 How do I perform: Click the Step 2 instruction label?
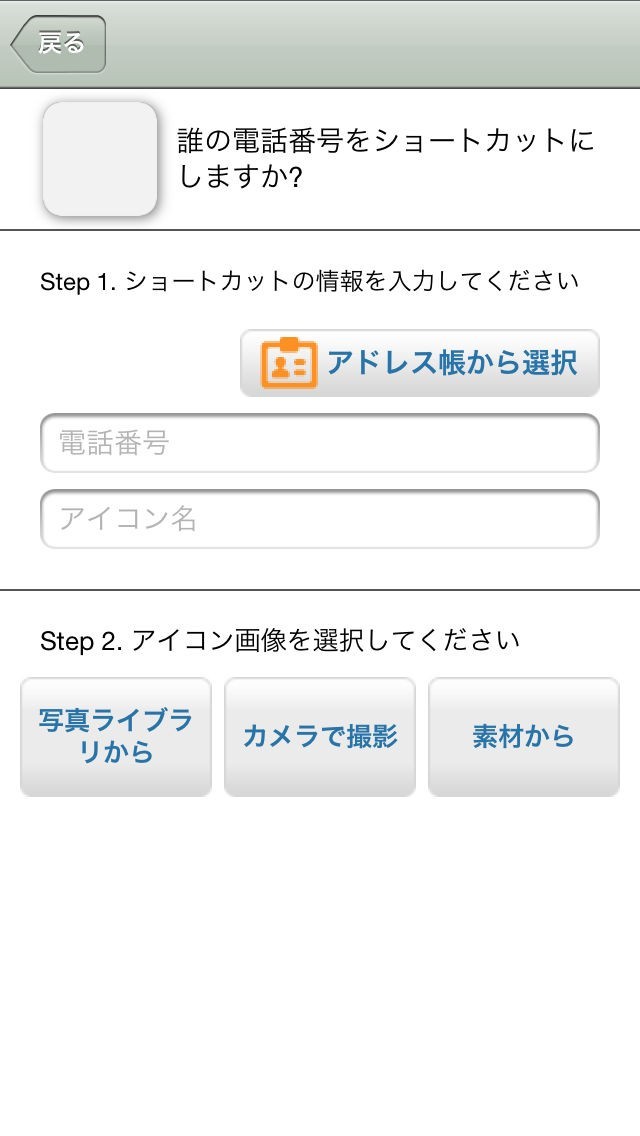tap(280, 640)
